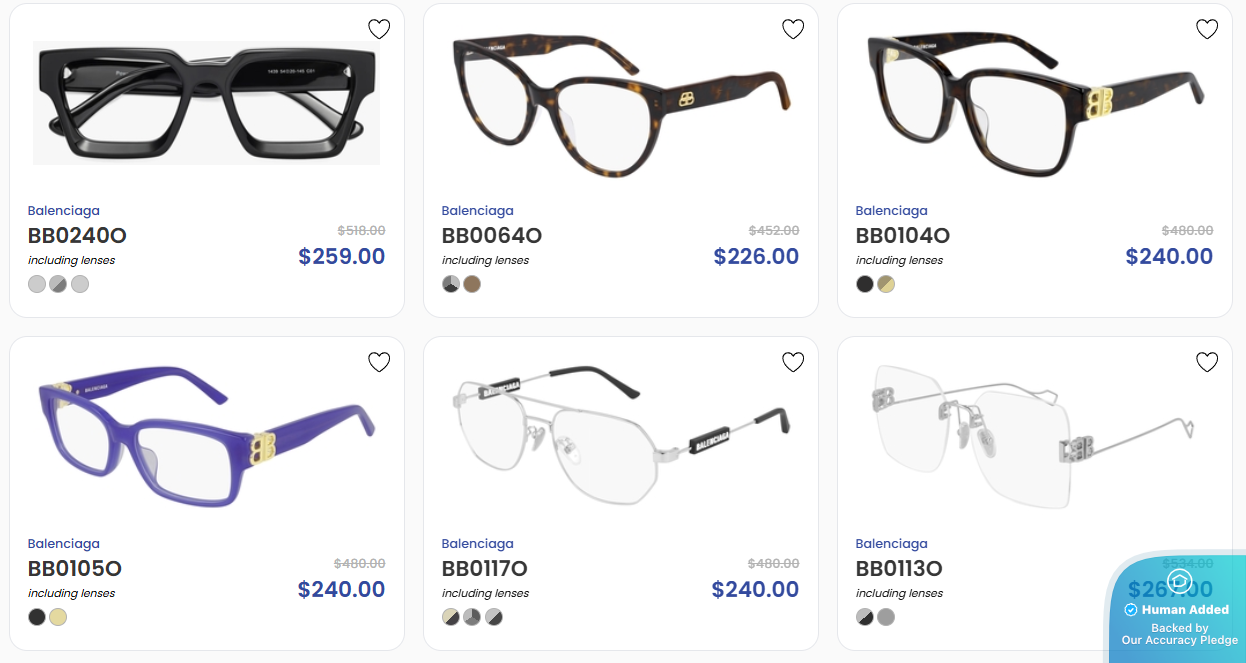1246x663 pixels.
Task: Favorite the BB0240O glasses with heart icon
Action: click(x=379, y=29)
